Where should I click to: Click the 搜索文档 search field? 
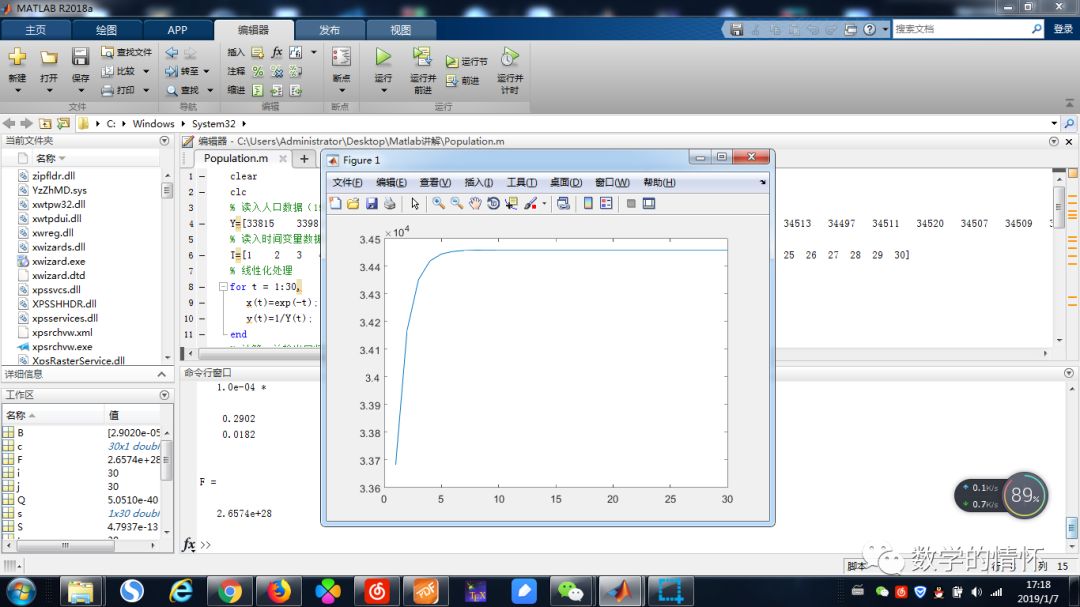pos(962,29)
